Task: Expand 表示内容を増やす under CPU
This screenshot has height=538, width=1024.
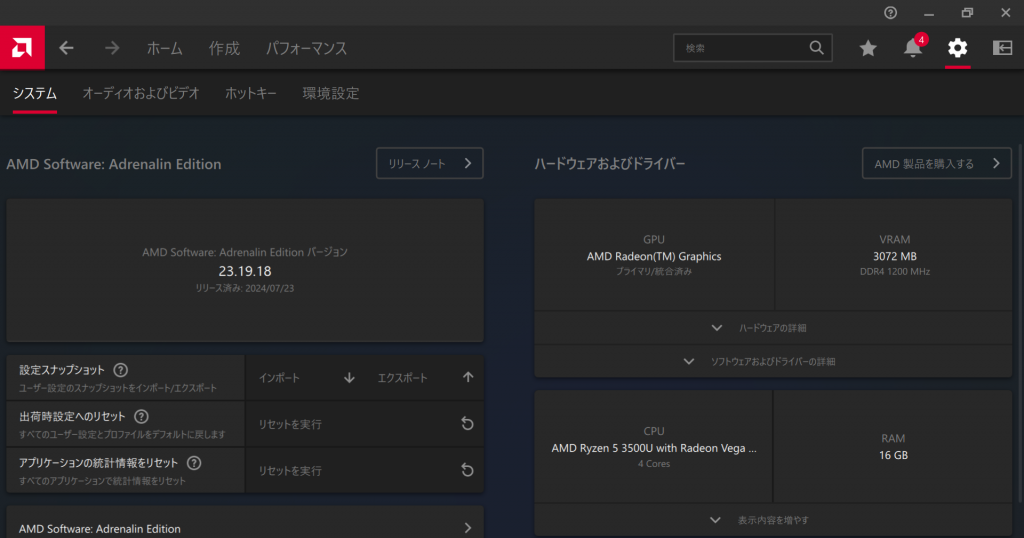Action: click(772, 520)
